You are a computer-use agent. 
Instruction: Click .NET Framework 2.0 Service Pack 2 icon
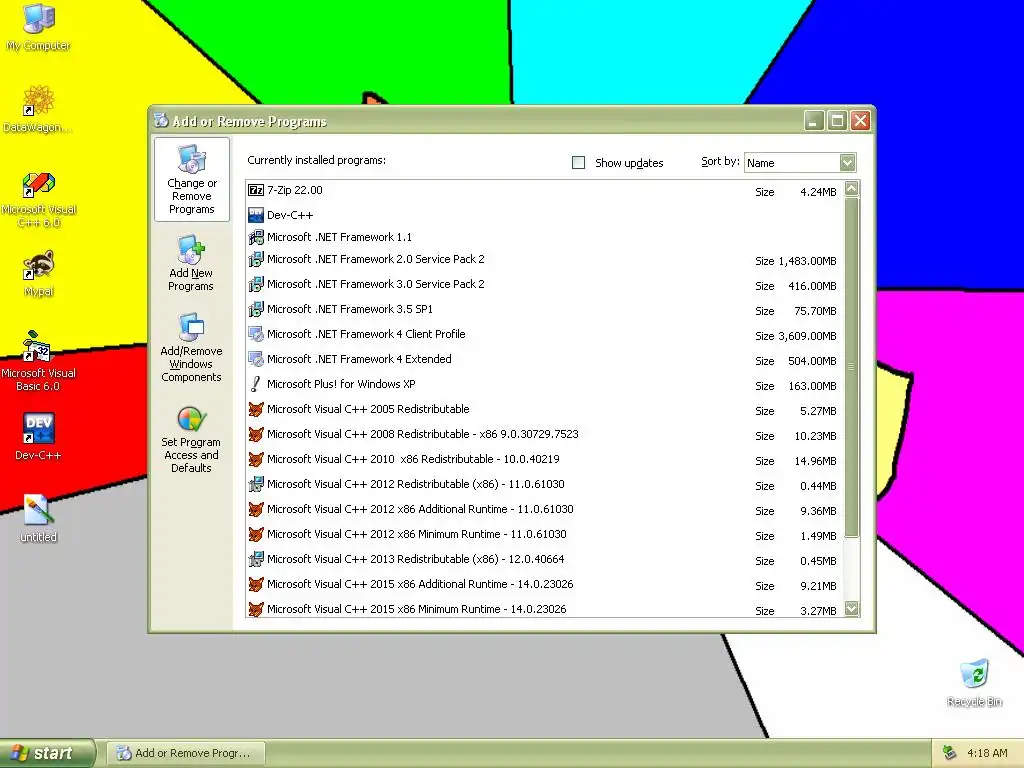click(256, 259)
